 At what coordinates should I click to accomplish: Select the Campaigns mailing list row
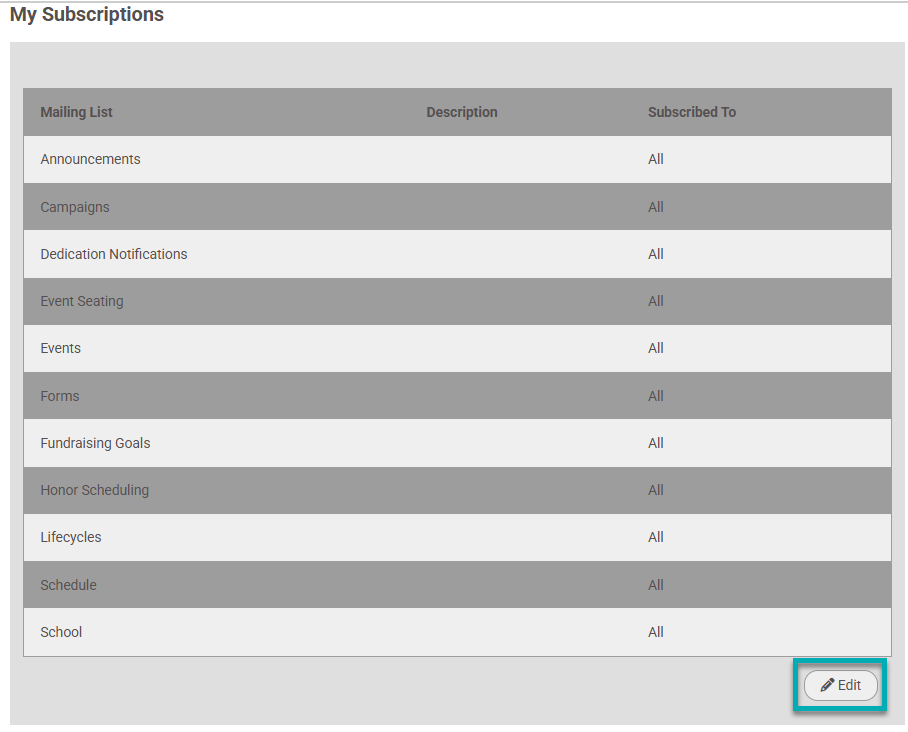(x=75, y=207)
